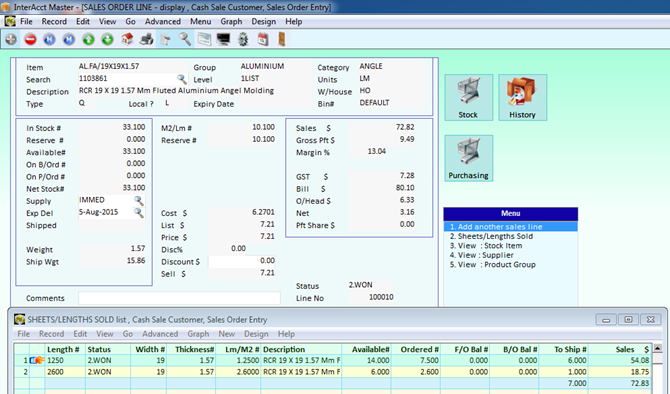Open the Help menu in main window

coord(294,21)
